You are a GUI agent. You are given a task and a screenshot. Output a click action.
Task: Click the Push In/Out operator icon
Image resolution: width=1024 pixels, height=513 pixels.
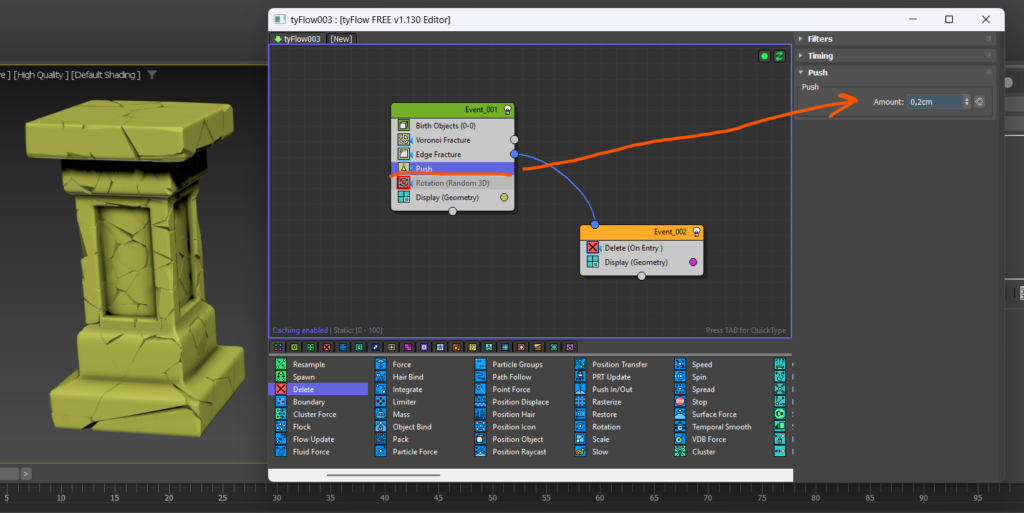click(x=581, y=390)
